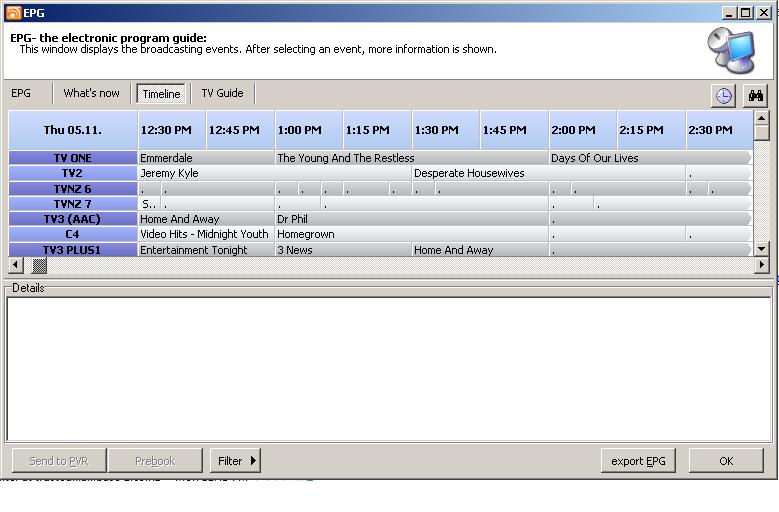
Task: Select the 3 News event
Action: point(343,250)
